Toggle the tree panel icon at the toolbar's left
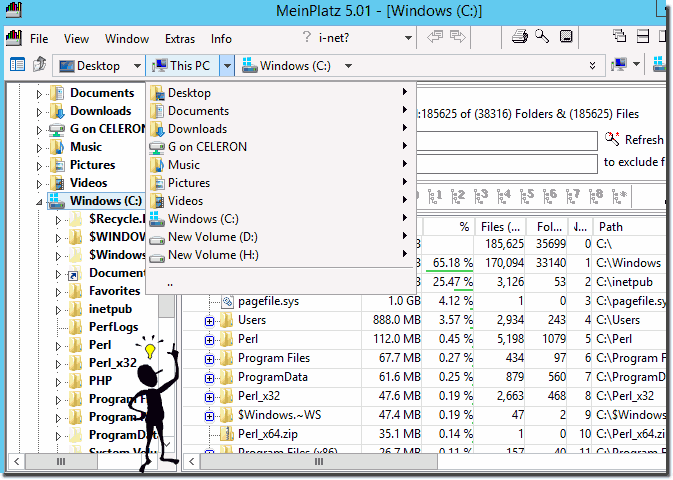The image size is (673, 480). coord(17,66)
